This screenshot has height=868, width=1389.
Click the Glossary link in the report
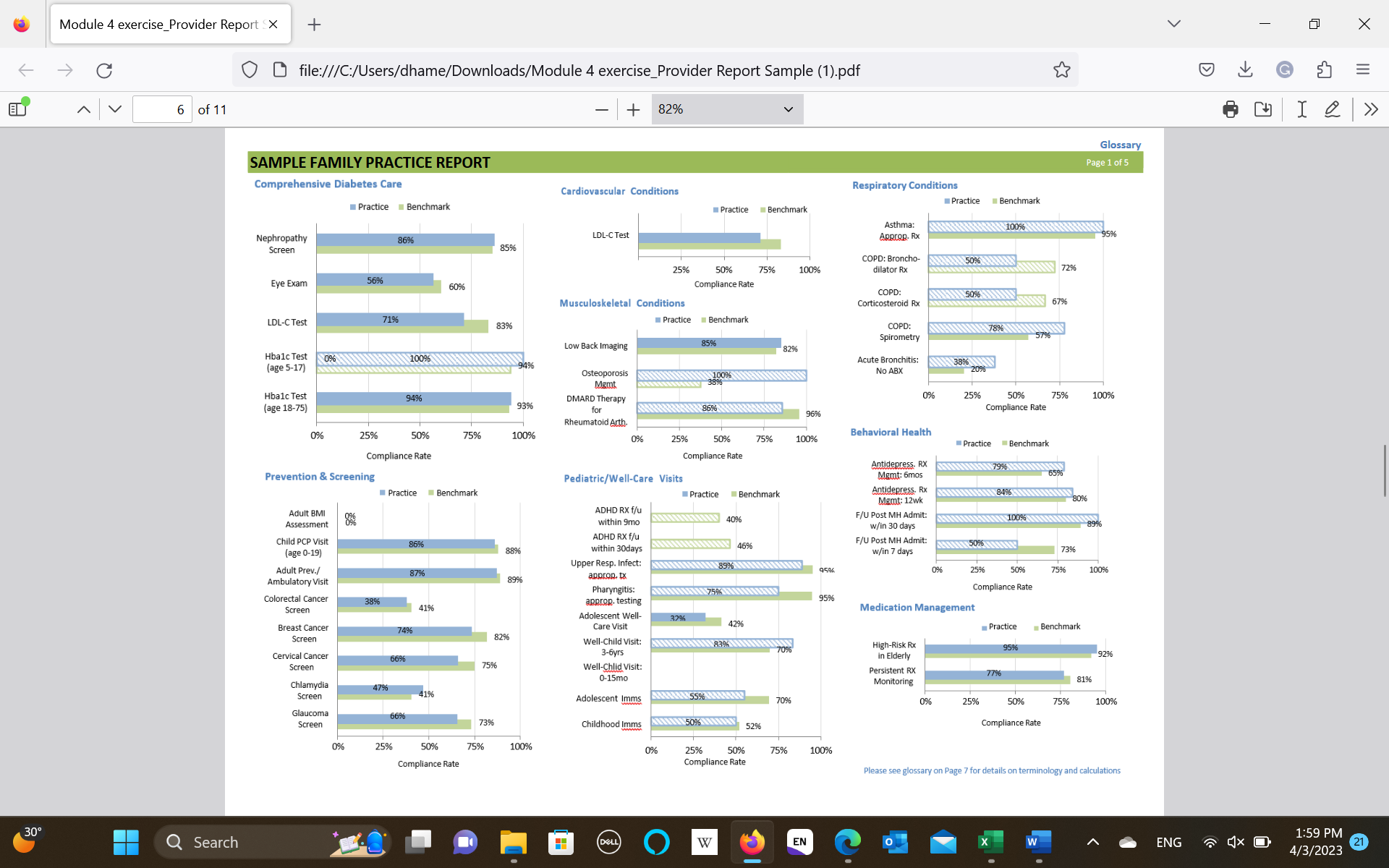1120,145
